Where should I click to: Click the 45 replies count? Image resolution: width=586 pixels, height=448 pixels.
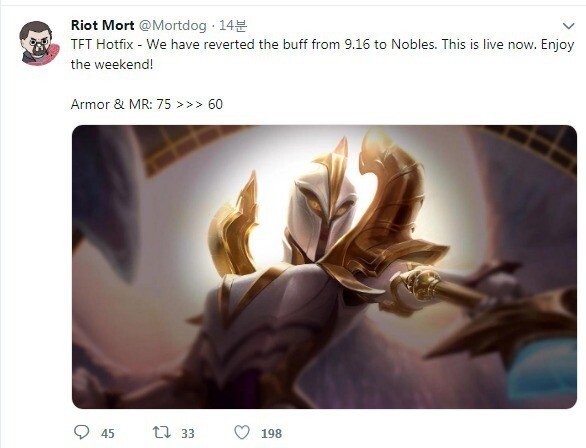[108, 433]
